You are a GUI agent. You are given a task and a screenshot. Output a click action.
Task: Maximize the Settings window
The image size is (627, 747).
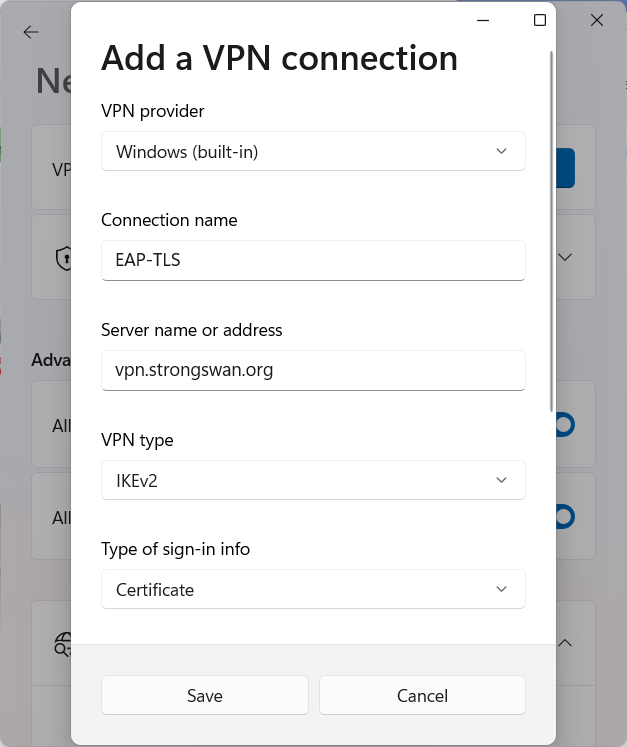540,20
